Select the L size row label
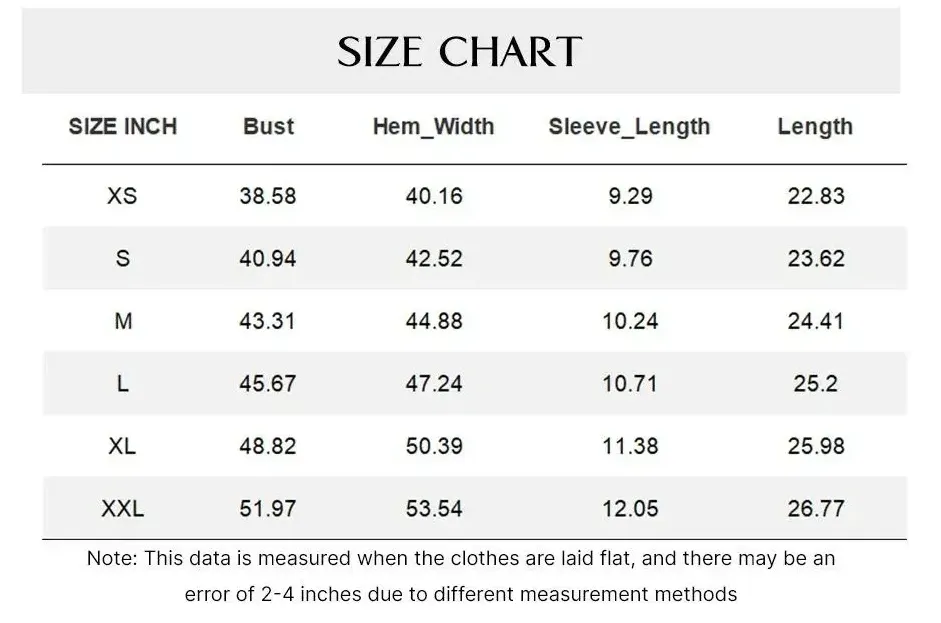 (122, 384)
